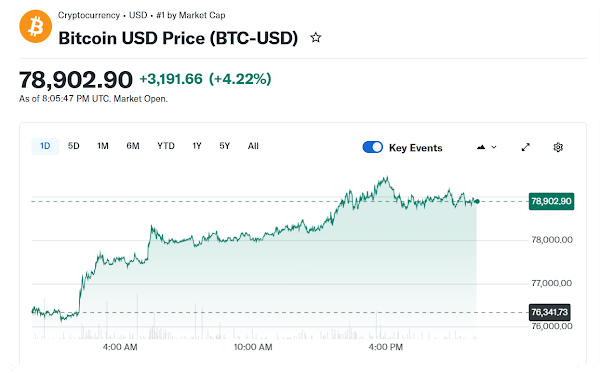600x373 pixels.
Task: Click the chart peak near 4:00 PM
Action: pos(387,178)
